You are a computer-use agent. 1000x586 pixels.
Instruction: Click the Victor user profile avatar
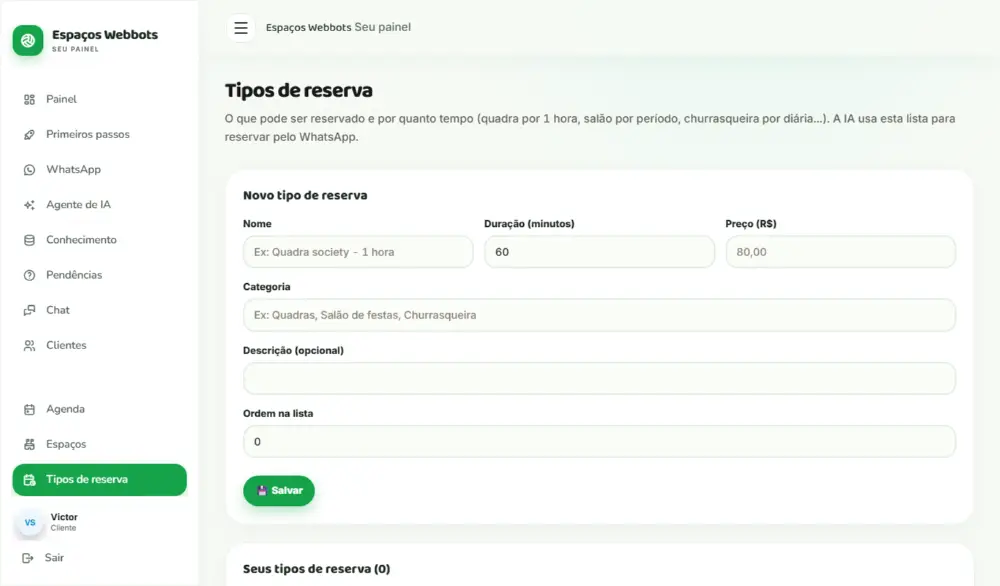[x=30, y=522]
